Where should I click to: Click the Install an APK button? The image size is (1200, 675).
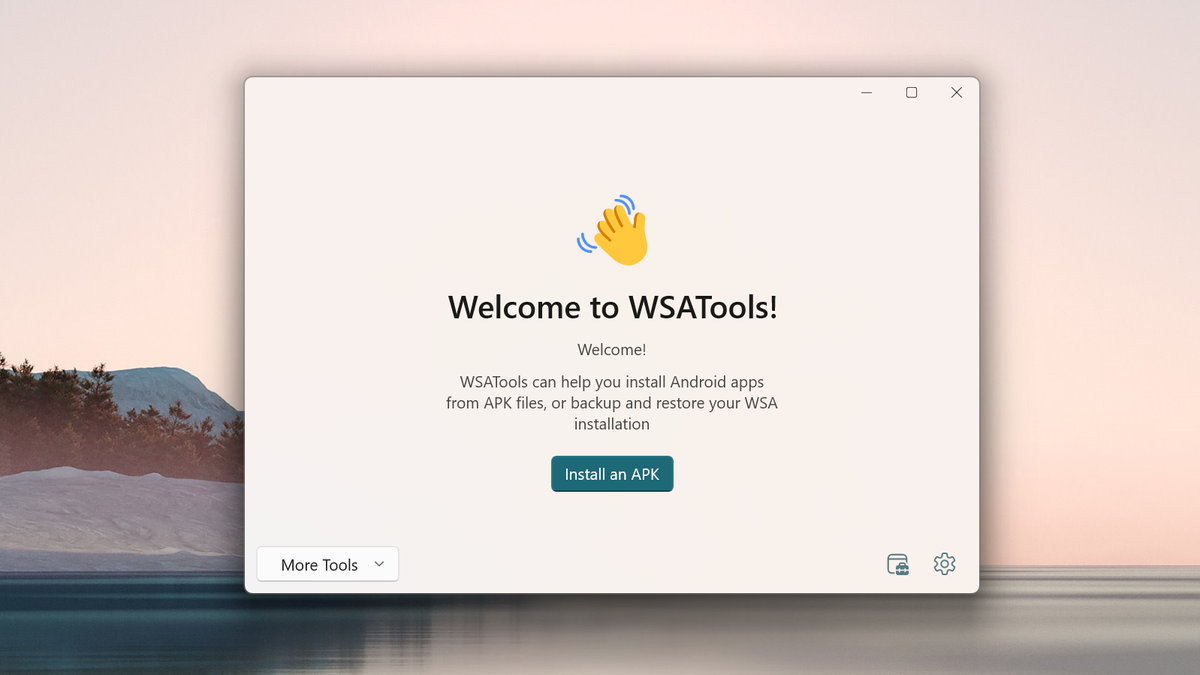click(x=612, y=474)
